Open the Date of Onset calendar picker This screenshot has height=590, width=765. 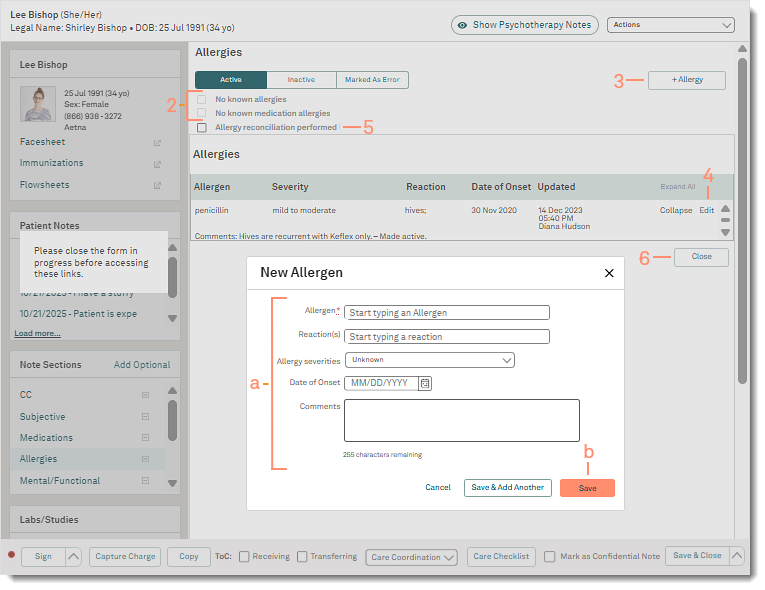[425, 383]
